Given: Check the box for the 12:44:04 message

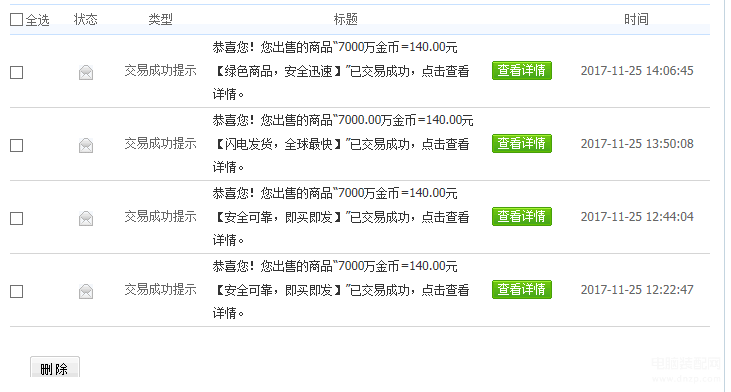Looking at the screenshot, I should [x=16, y=219].
